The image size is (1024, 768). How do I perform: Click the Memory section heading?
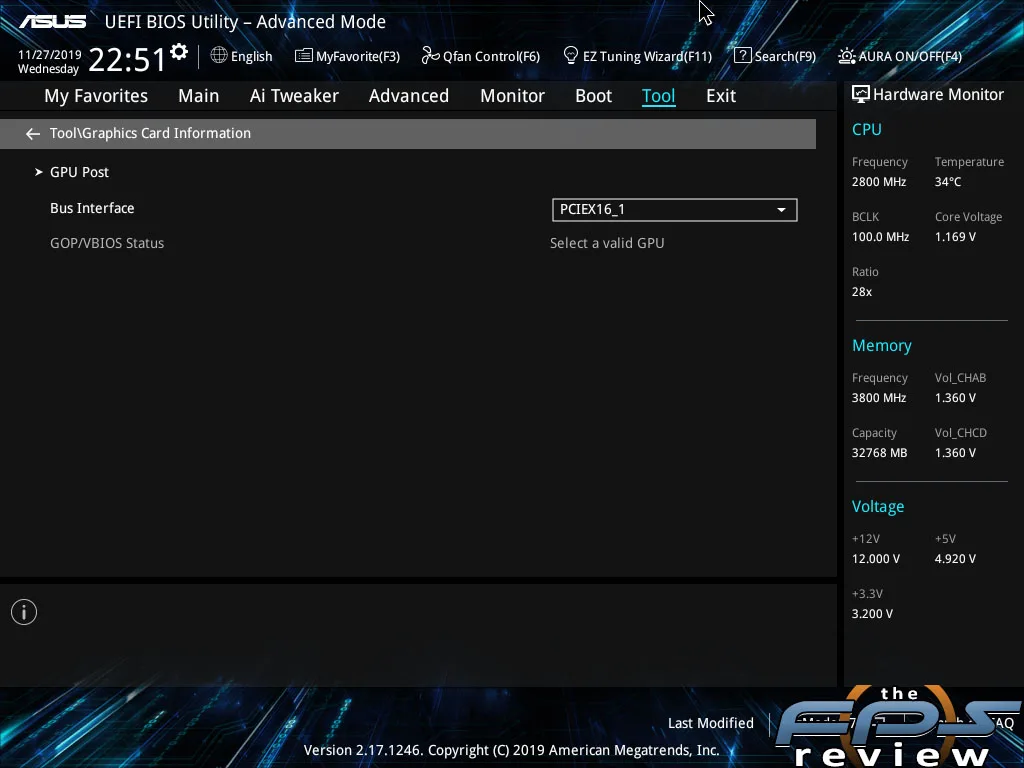(x=882, y=345)
